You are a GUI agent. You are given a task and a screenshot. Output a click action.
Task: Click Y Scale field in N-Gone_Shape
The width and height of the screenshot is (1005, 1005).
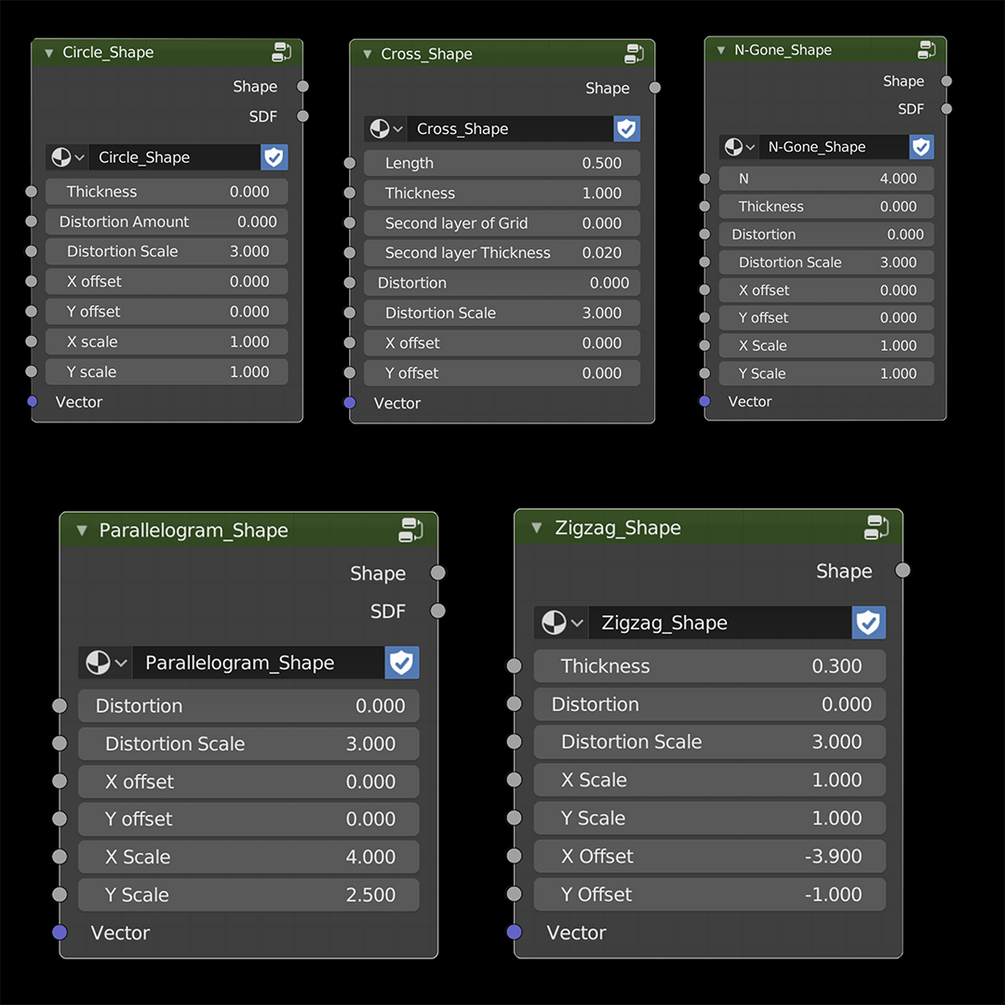pos(826,373)
